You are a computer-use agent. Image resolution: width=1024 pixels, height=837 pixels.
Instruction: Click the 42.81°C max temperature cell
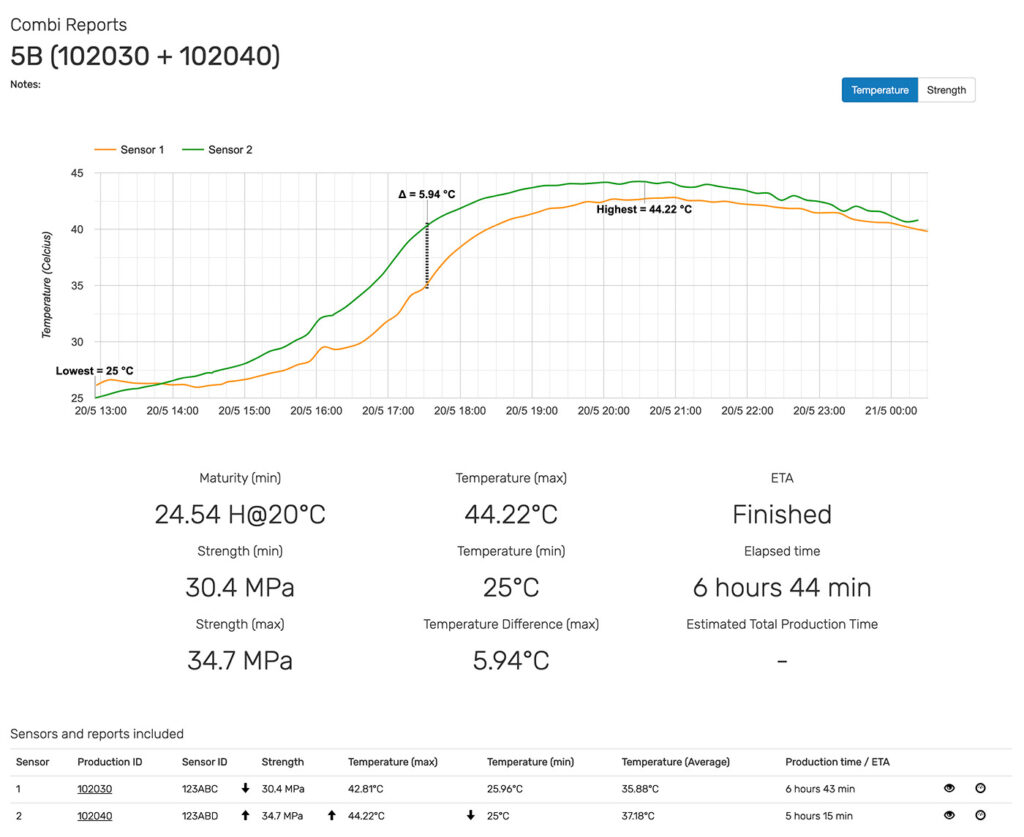point(365,789)
